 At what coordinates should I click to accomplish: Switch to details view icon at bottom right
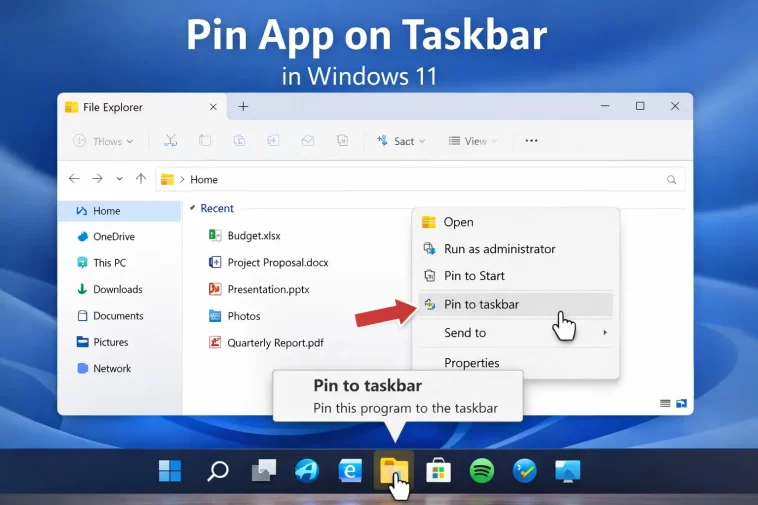click(665, 403)
